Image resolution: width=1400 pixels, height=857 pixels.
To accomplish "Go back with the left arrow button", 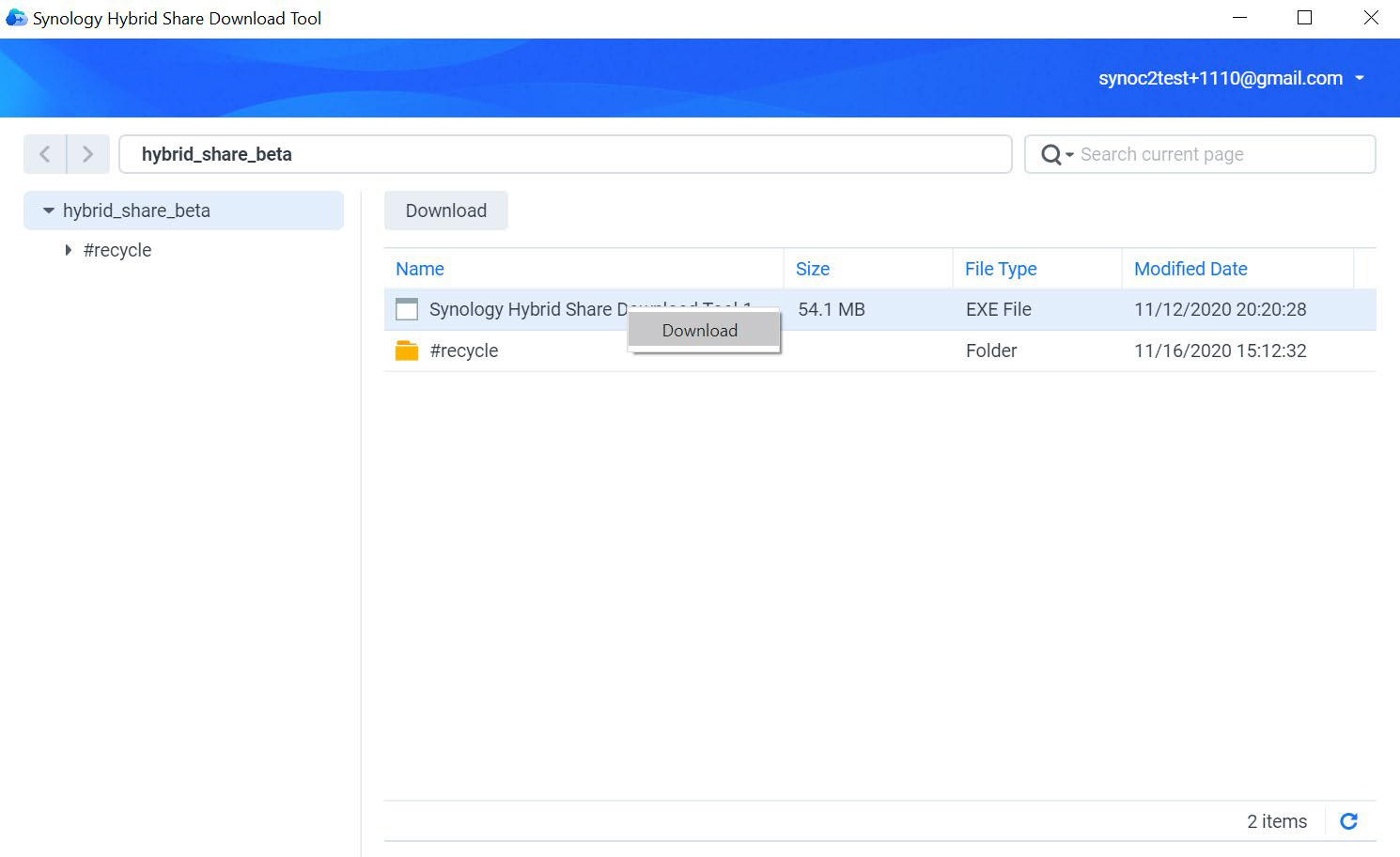I will (x=45, y=154).
